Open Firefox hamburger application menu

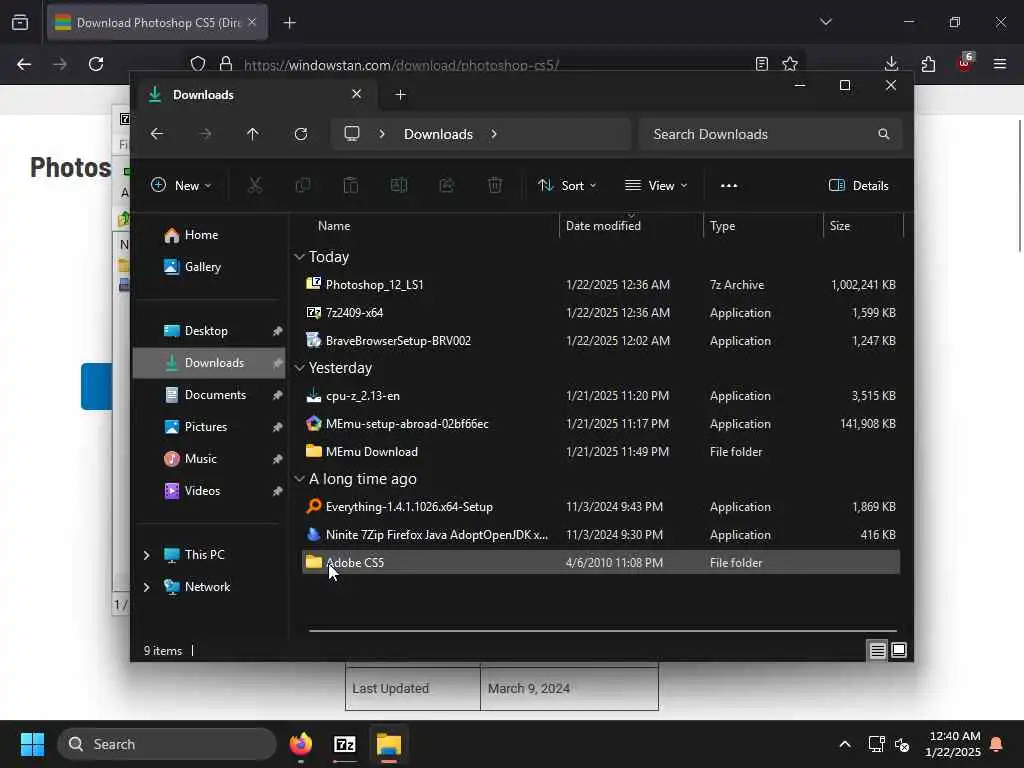pos(1000,64)
